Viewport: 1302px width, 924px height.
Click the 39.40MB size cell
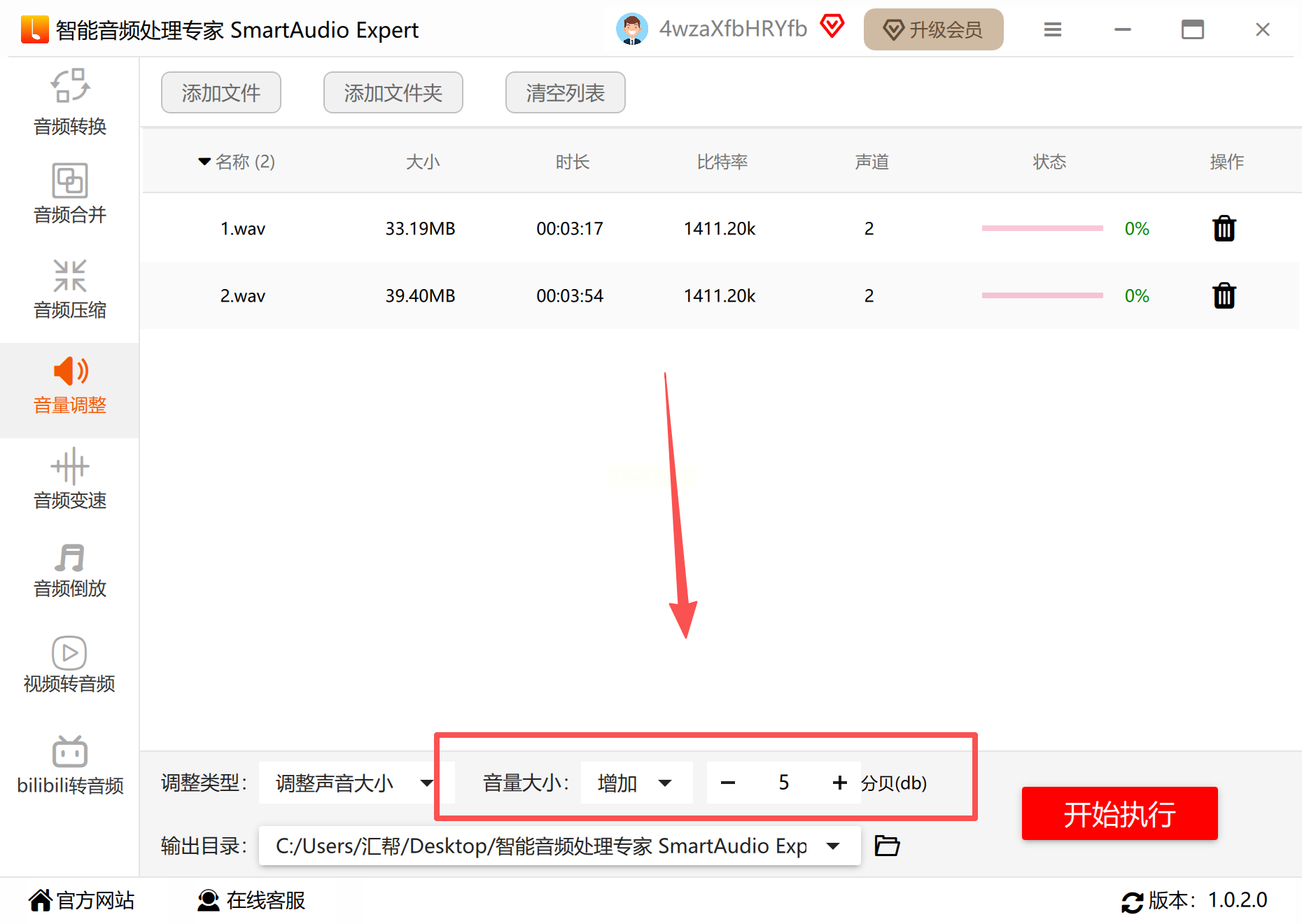click(x=420, y=296)
